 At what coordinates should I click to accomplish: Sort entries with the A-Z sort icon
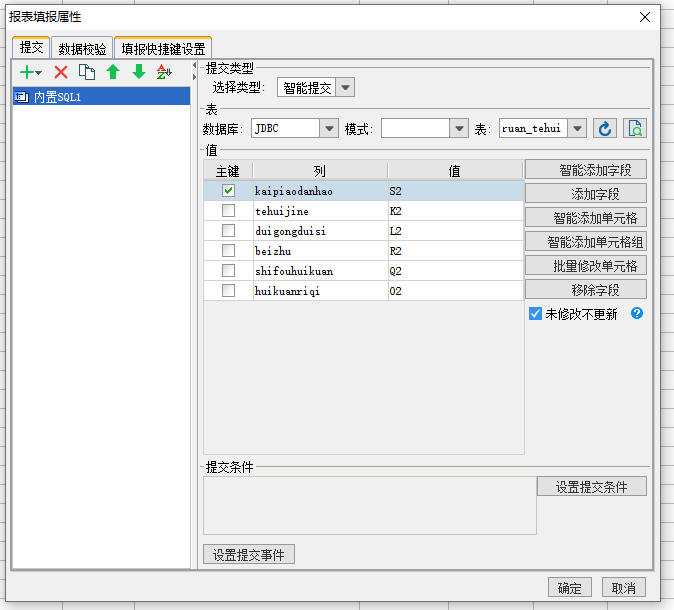(x=164, y=72)
